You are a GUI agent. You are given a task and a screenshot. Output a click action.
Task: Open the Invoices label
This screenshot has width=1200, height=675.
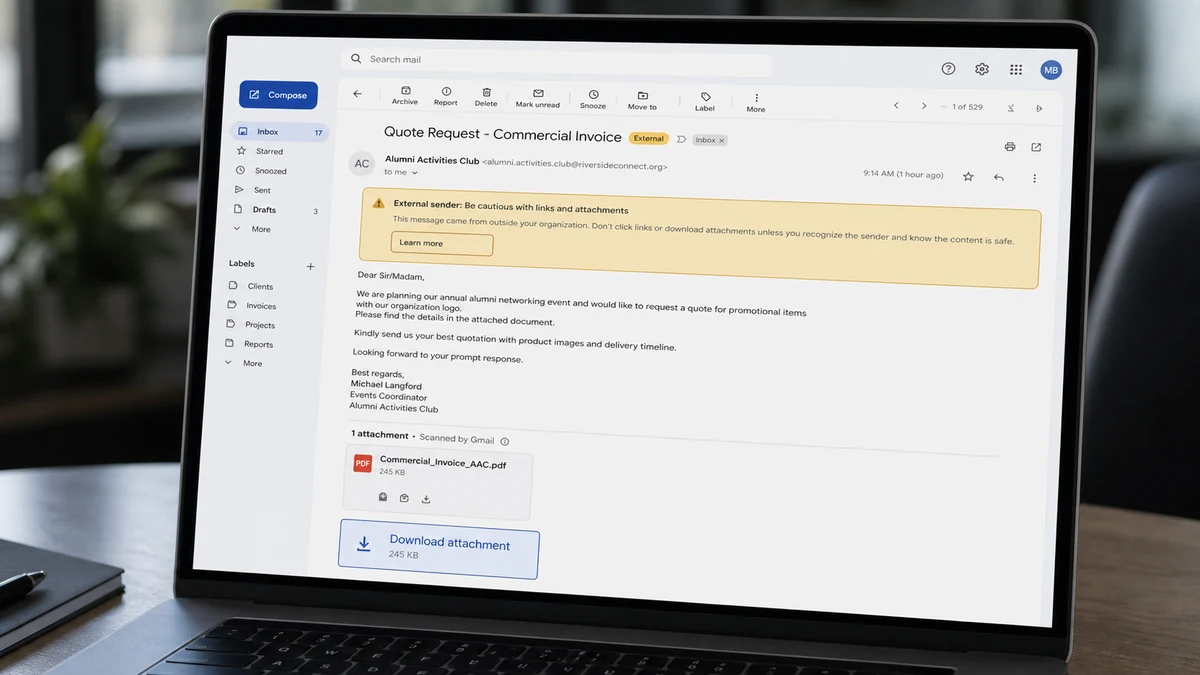click(252, 306)
